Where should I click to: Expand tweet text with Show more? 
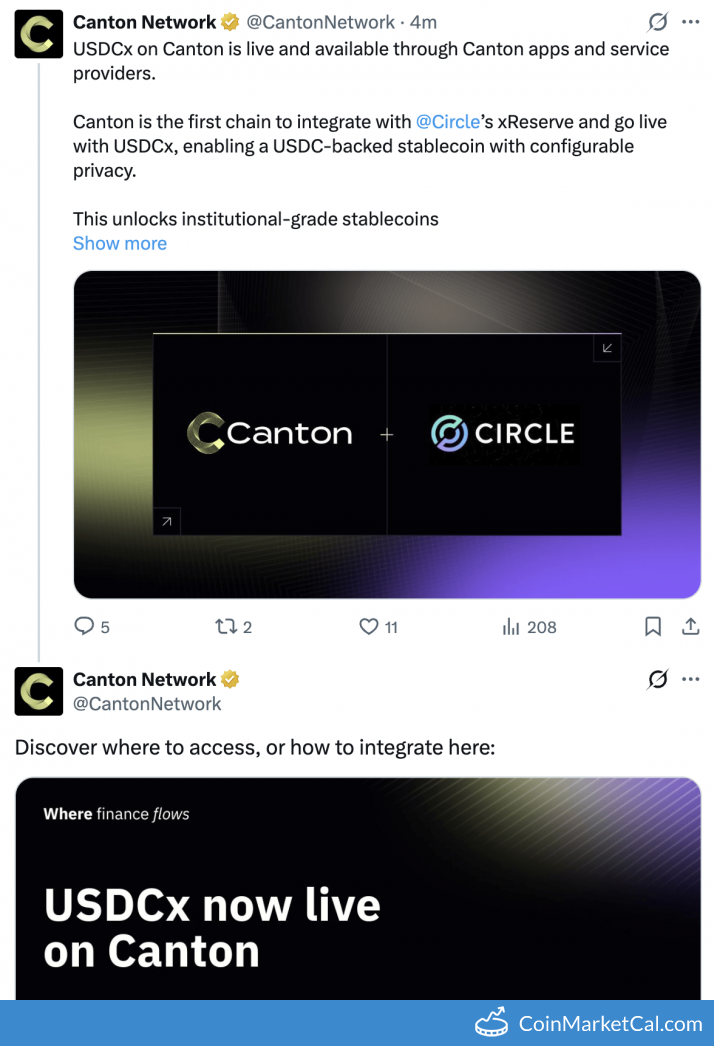120,243
